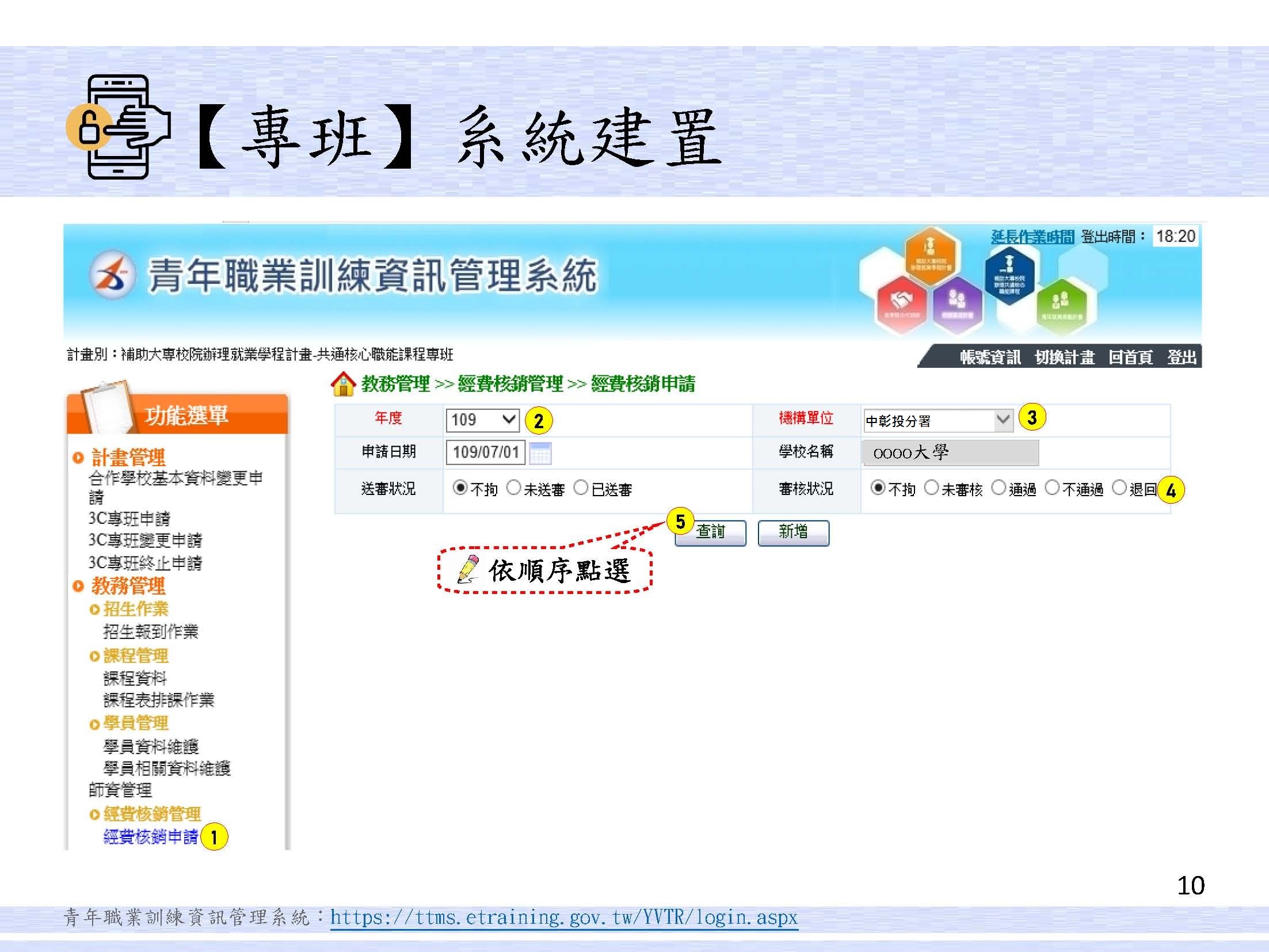Click the system logo emblem

pos(113,275)
